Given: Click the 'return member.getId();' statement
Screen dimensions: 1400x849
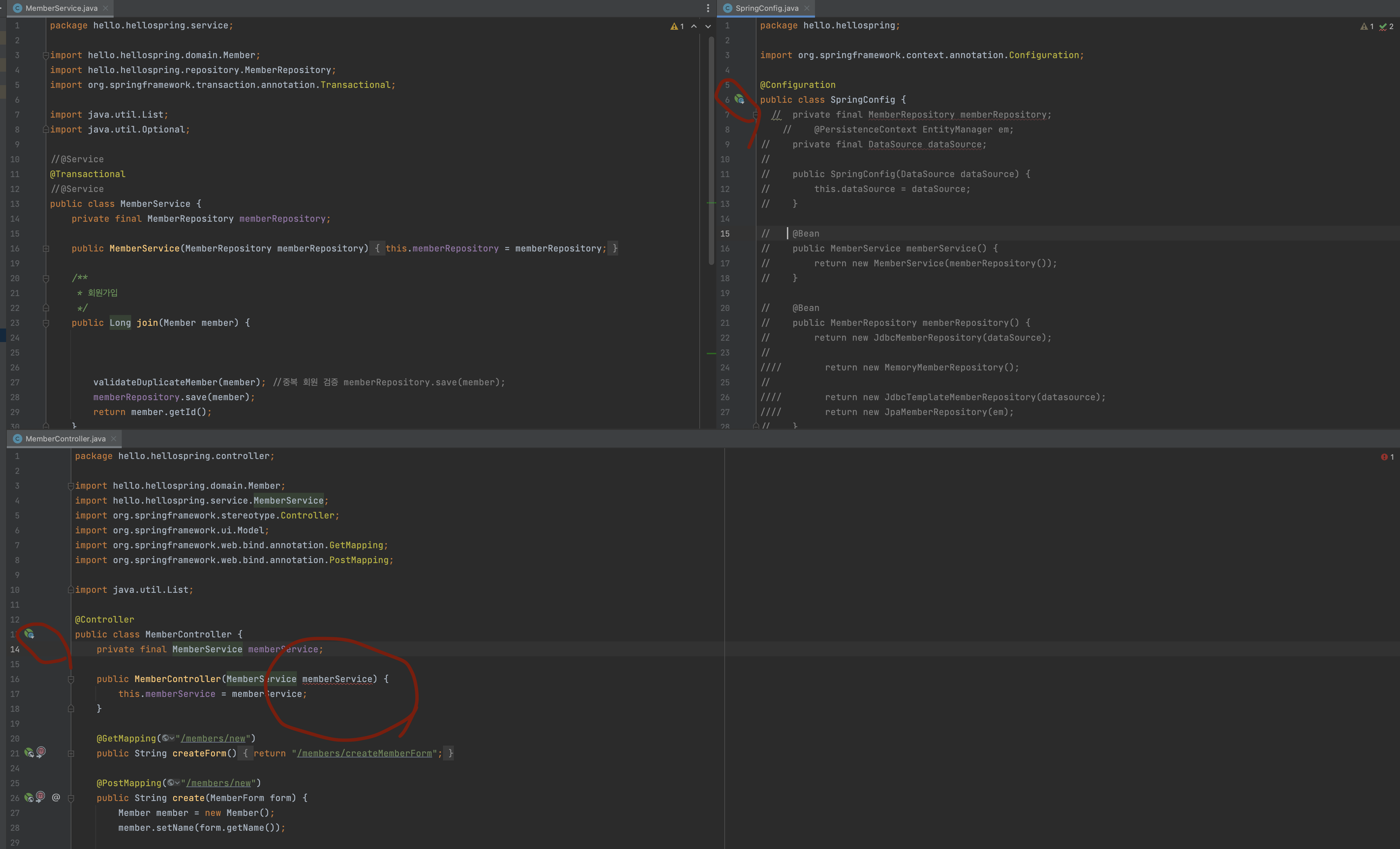Looking at the screenshot, I should (x=152, y=412).
